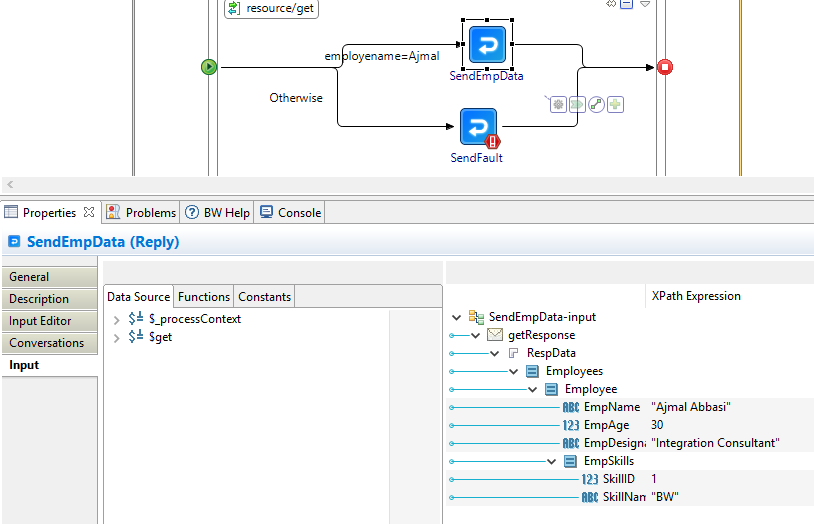Select the $_processContext variable icon
The image size is (814, 524).
point(136,318)
